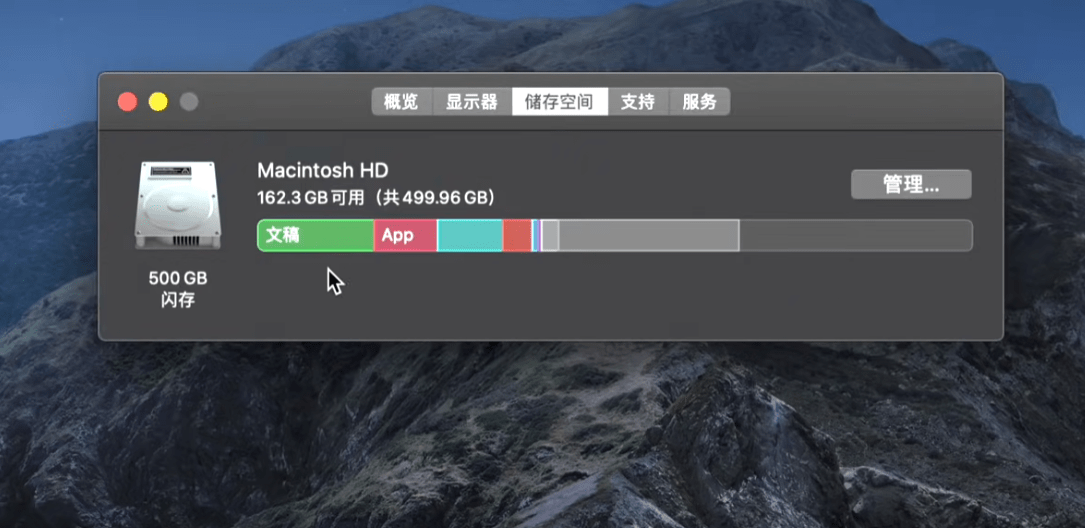Click the teal storage bar segment
The width and height of the screenshot is (1085, 528).
click(x=470, y=235)
